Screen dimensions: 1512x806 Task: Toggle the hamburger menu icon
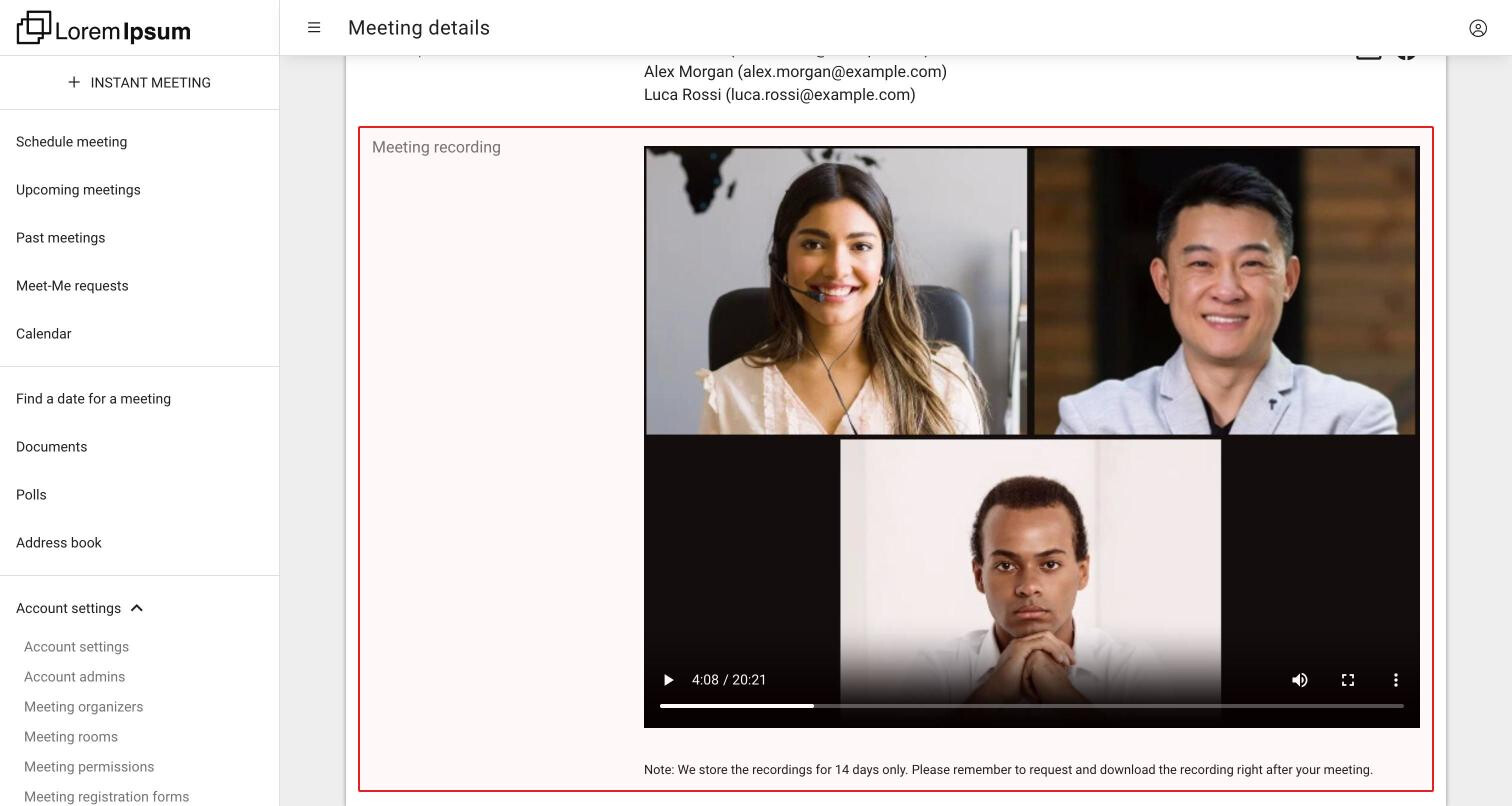pyautogui.click(x=314, y=28)
